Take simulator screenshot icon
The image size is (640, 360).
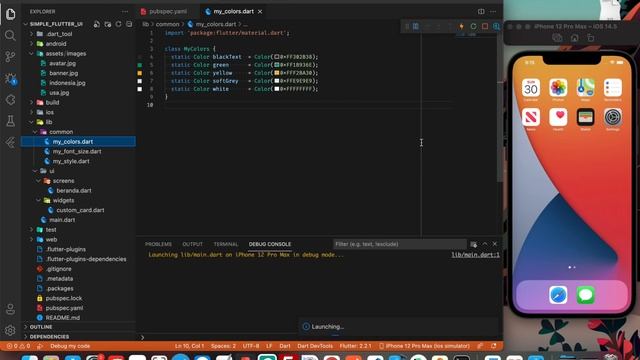[x=557, y=38]
